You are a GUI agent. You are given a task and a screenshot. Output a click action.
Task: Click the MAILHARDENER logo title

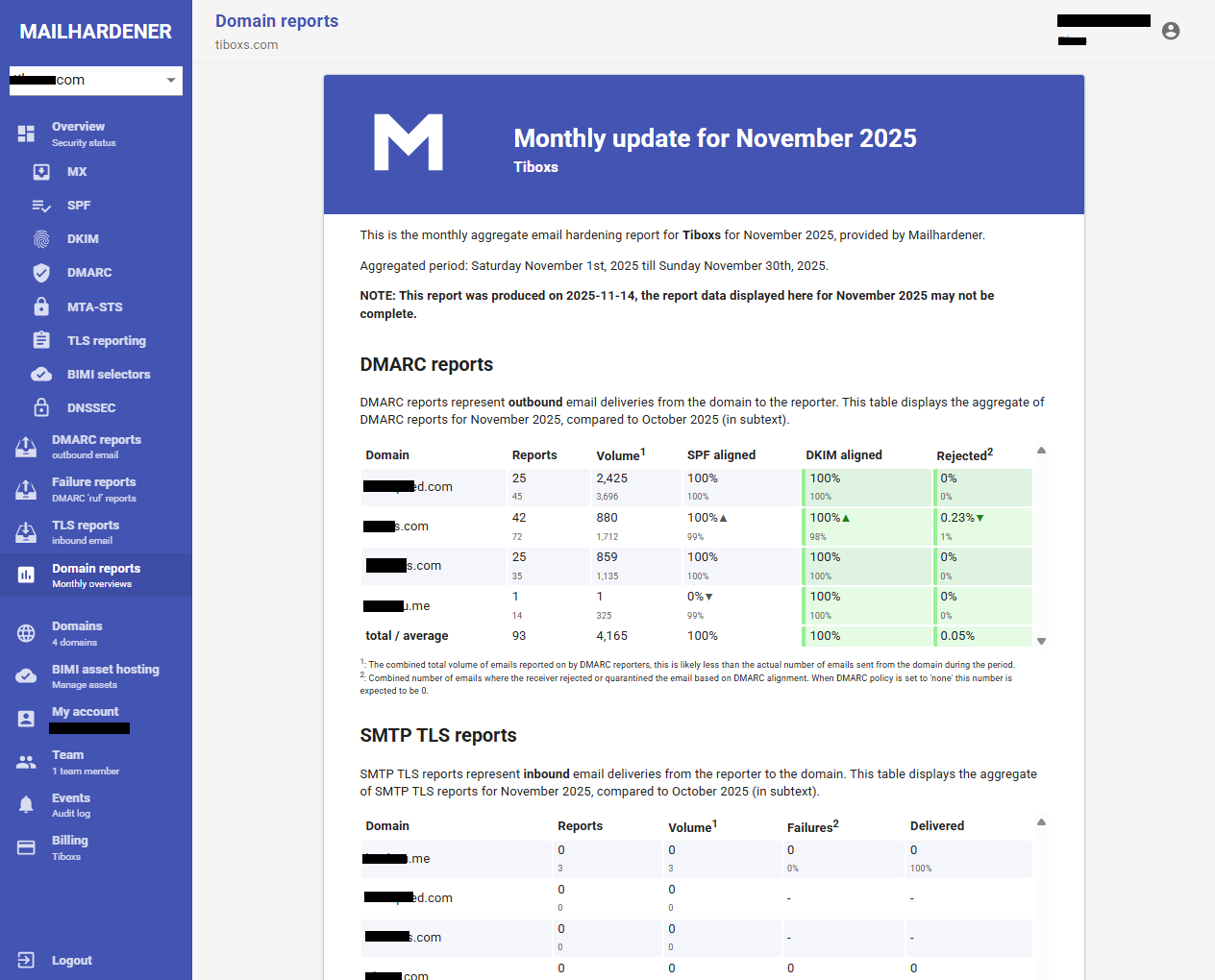click(x=96, y=32)
